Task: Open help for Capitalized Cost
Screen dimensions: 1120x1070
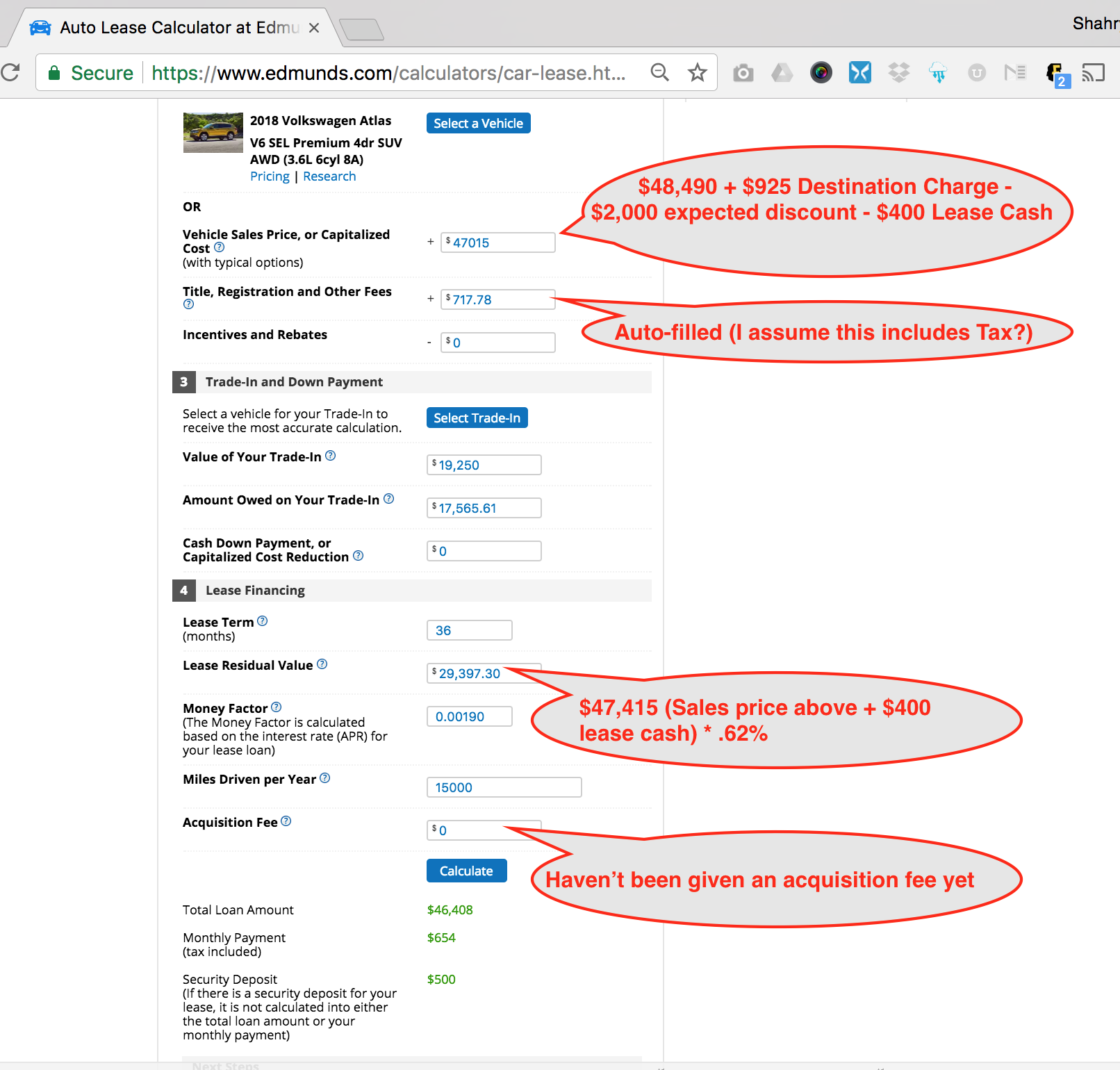Action: 220,247
